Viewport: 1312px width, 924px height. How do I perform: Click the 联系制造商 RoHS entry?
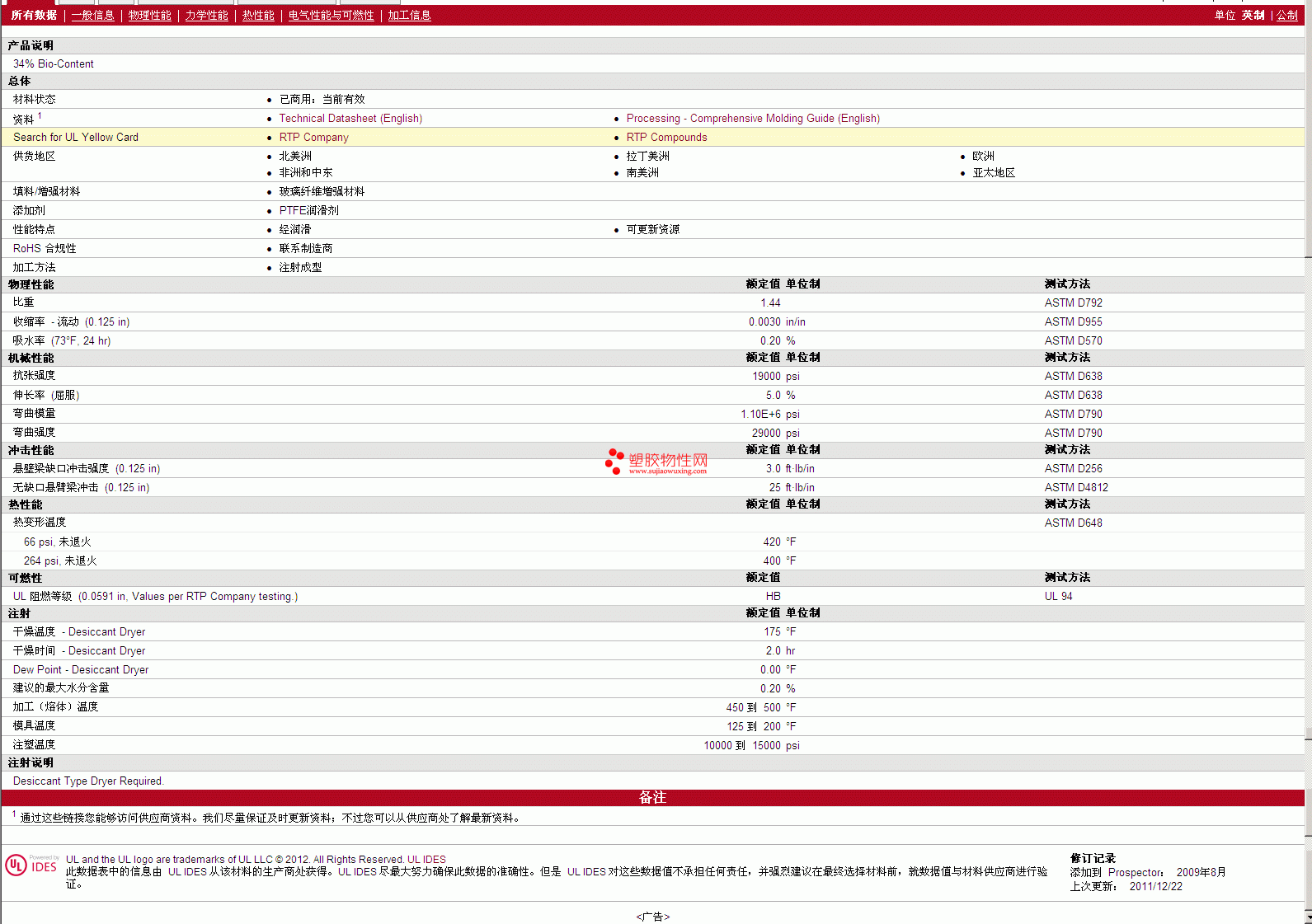tap(306, 249)
